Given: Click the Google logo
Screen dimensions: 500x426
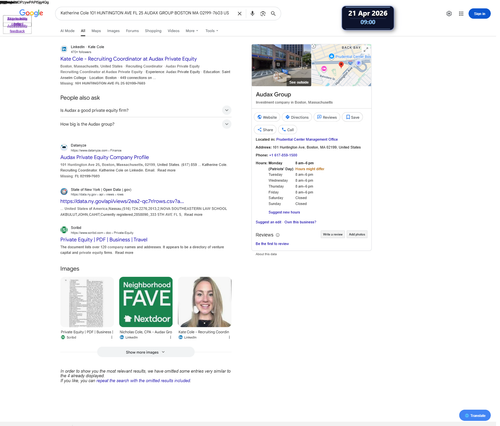Looking at the screenshot, I should click(31, 13).
